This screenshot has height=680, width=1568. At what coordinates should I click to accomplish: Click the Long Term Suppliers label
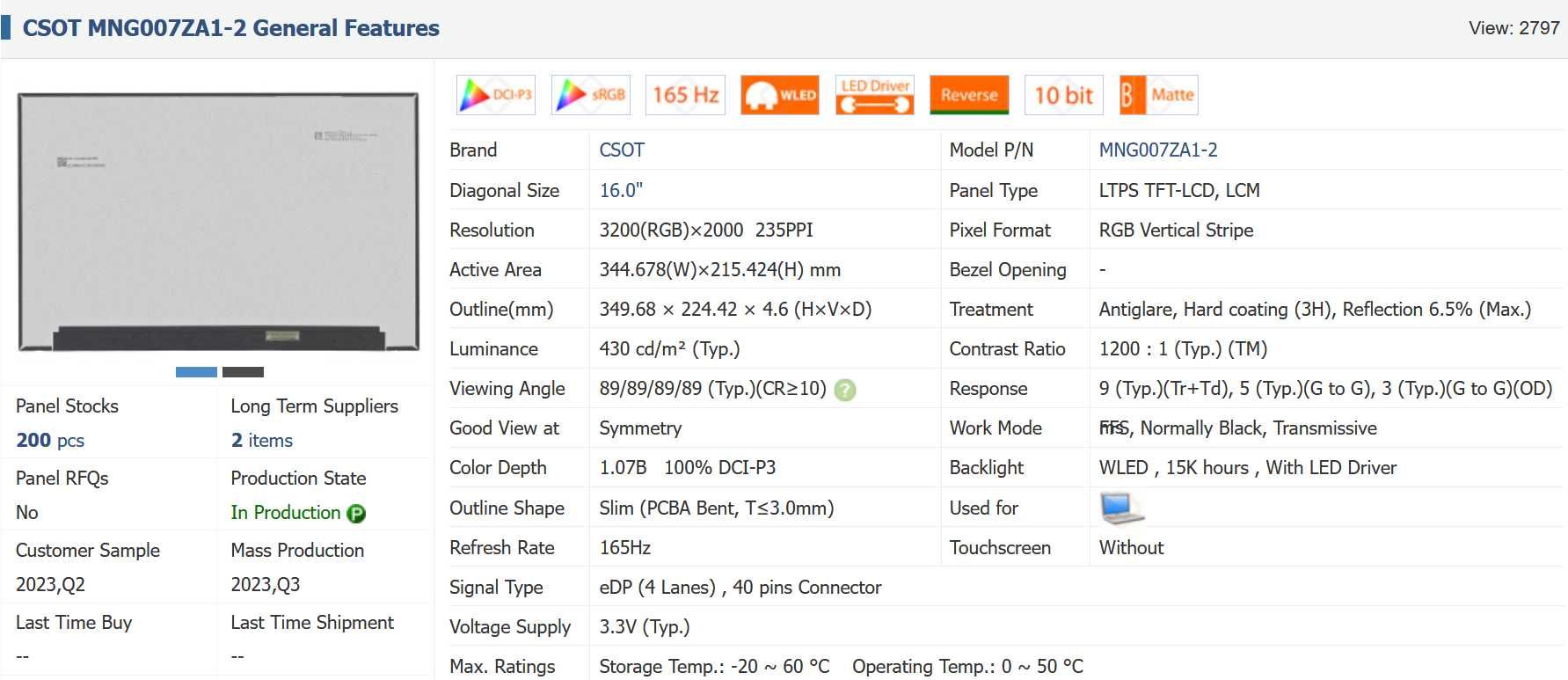point(314,406)
